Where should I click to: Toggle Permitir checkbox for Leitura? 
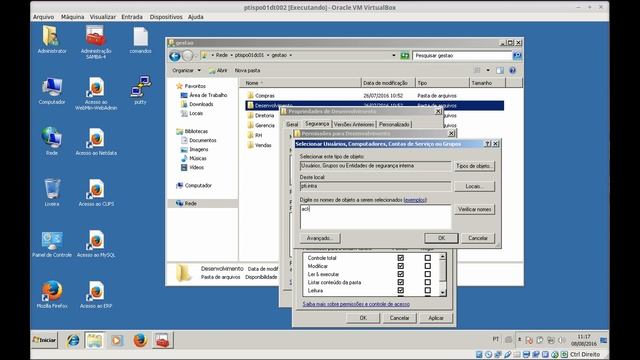coord(400,291)
